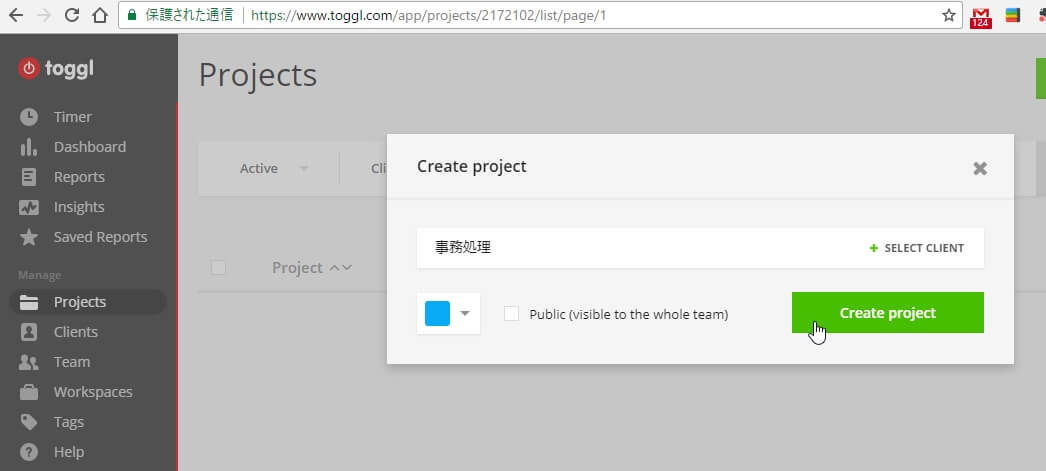This screenshot has height=471, width=1046.
Task: Open Dashboard via bar chart icon
Action: pyautogui.click(x=29, y=147)
